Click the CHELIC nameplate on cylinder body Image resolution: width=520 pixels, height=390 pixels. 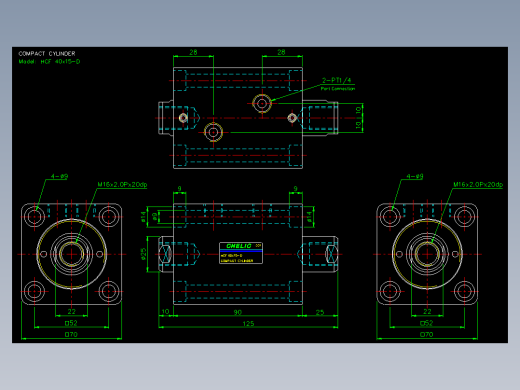click(241, 253)
